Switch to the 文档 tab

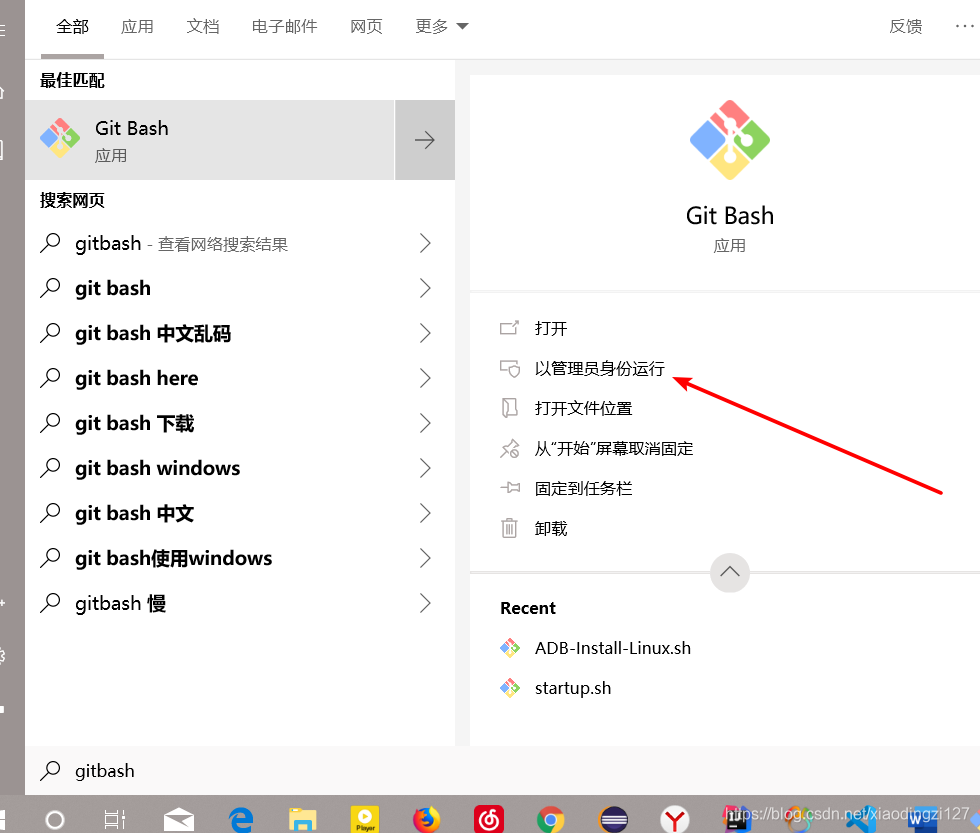coord(202,26)
